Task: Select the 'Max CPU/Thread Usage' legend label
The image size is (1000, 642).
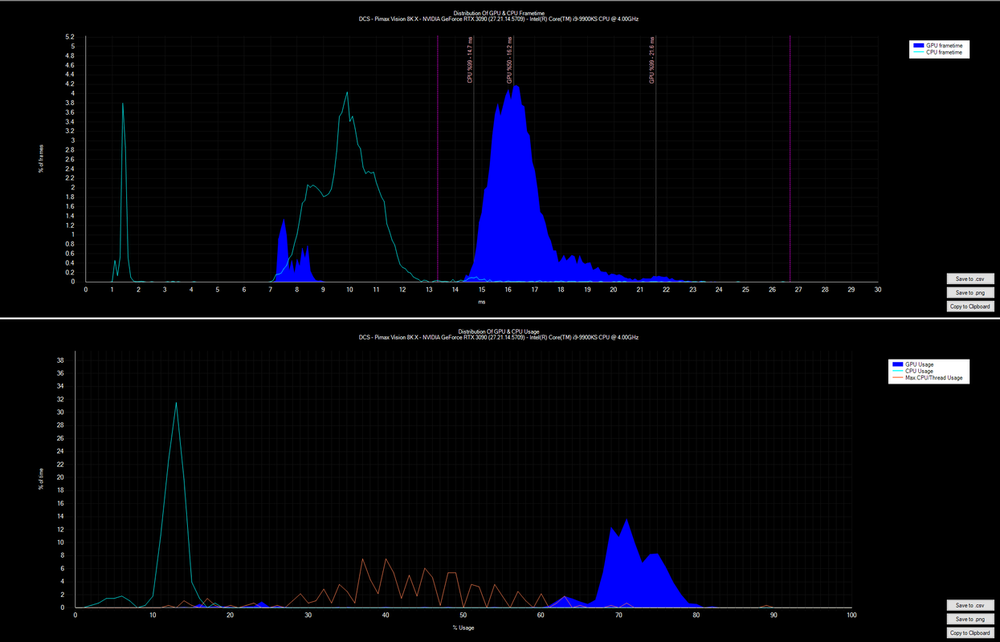Action: [934, 378]
